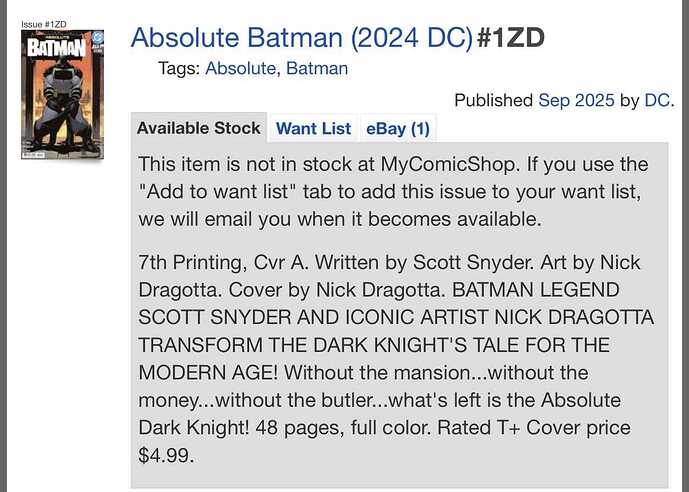Click the word Published before the date

493,100
